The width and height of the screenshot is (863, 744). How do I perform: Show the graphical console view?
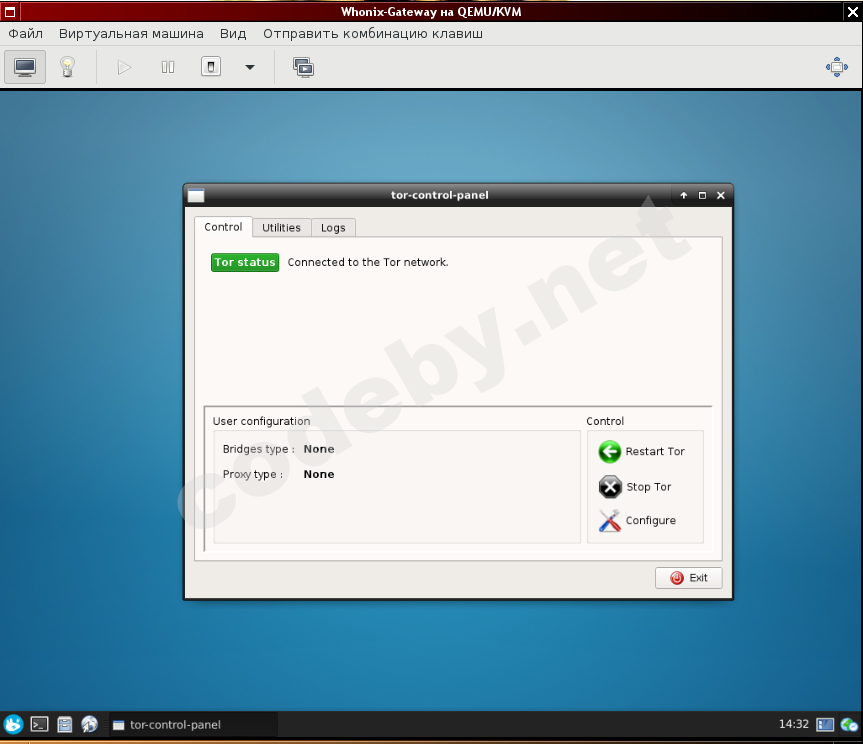pos(25,67)
